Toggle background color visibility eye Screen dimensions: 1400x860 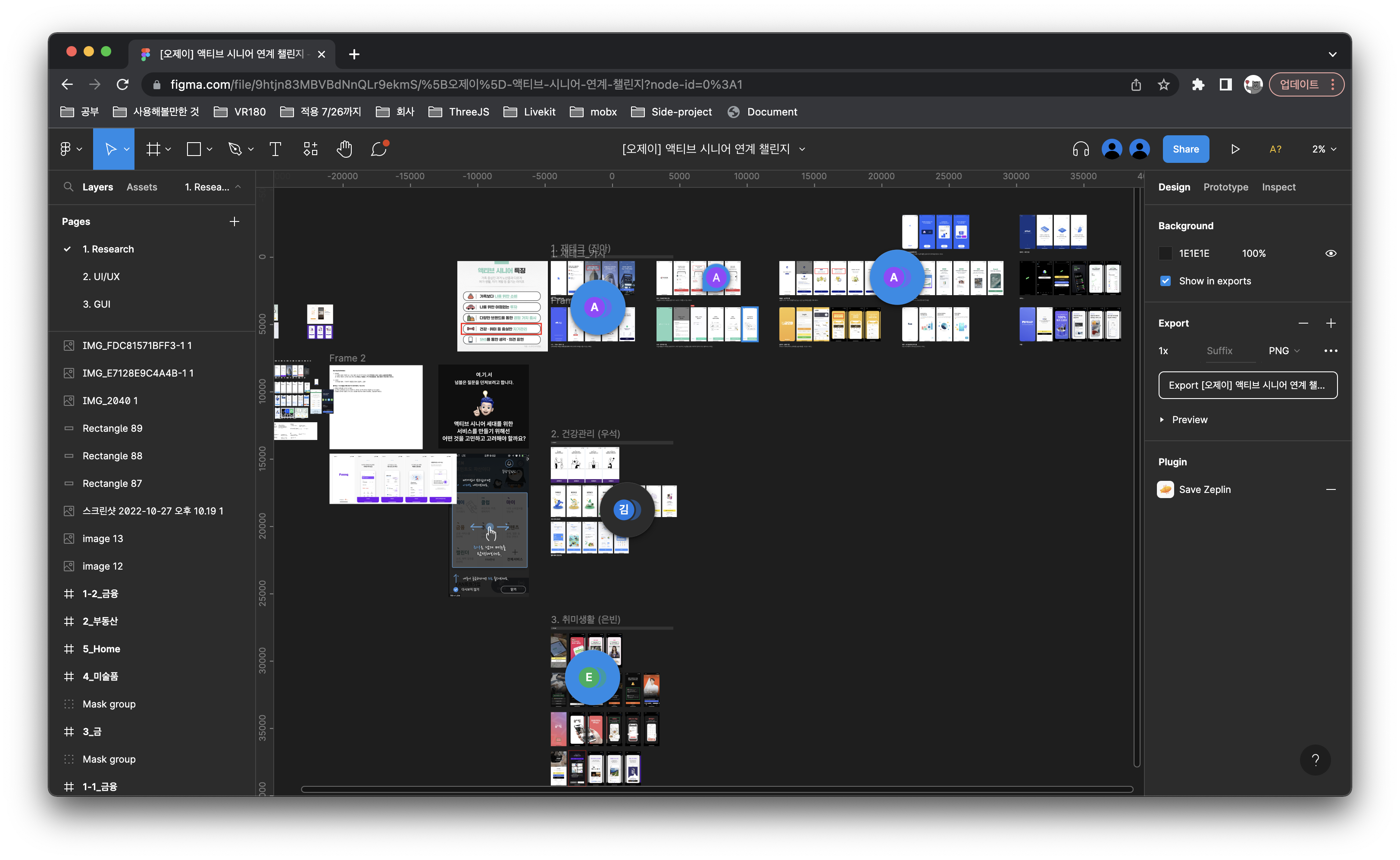(1331, 254)
